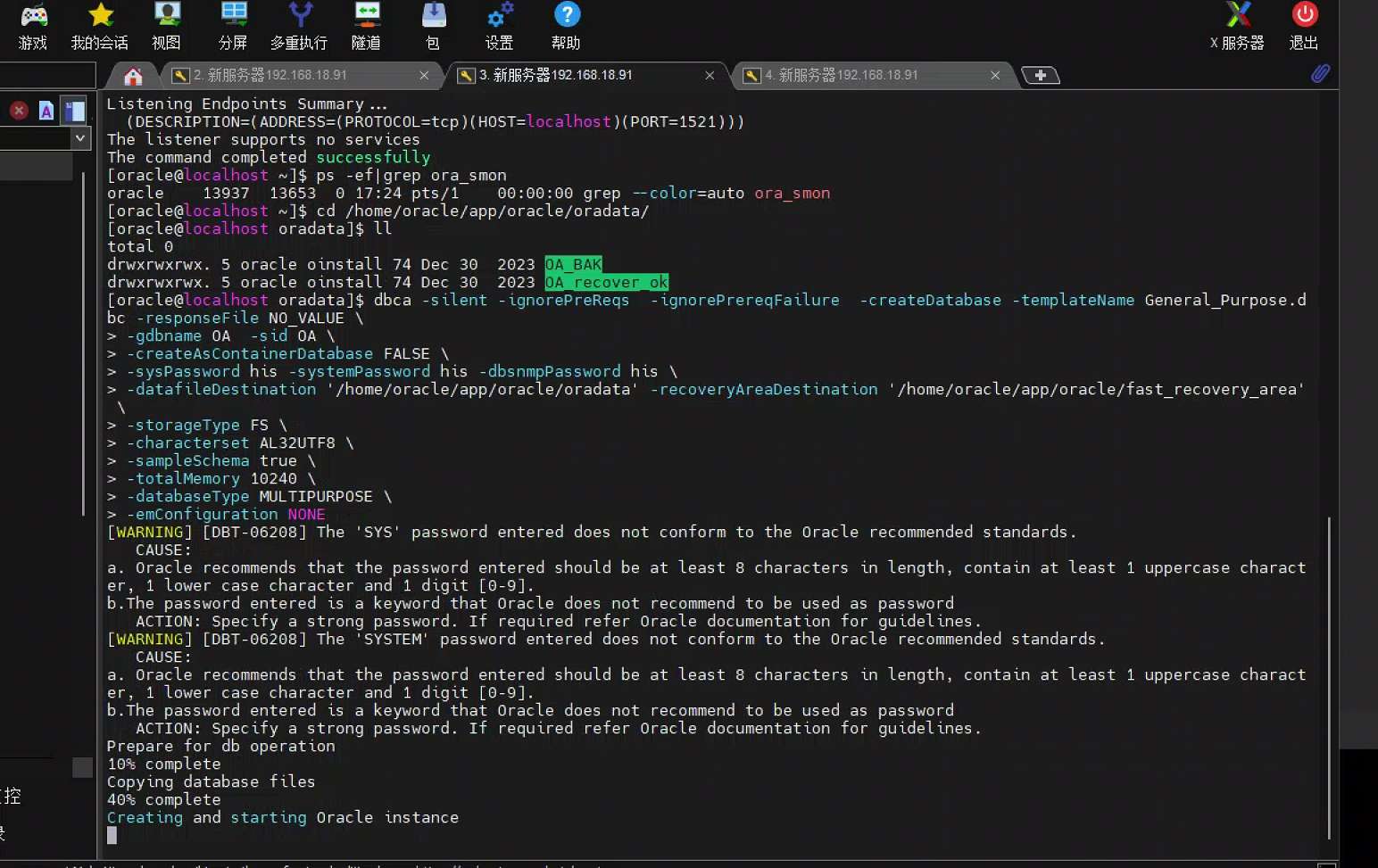Click 'Listening Endpoints Summary...' terminal line
This screenshot has width=1378, height=868.
[247, 104]
